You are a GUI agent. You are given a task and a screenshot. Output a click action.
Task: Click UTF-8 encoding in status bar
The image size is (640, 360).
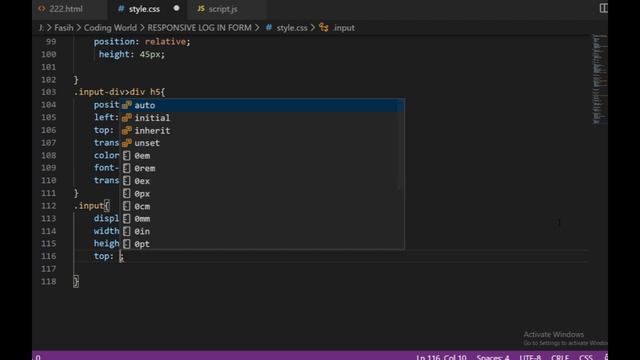(x=530, y=357)
